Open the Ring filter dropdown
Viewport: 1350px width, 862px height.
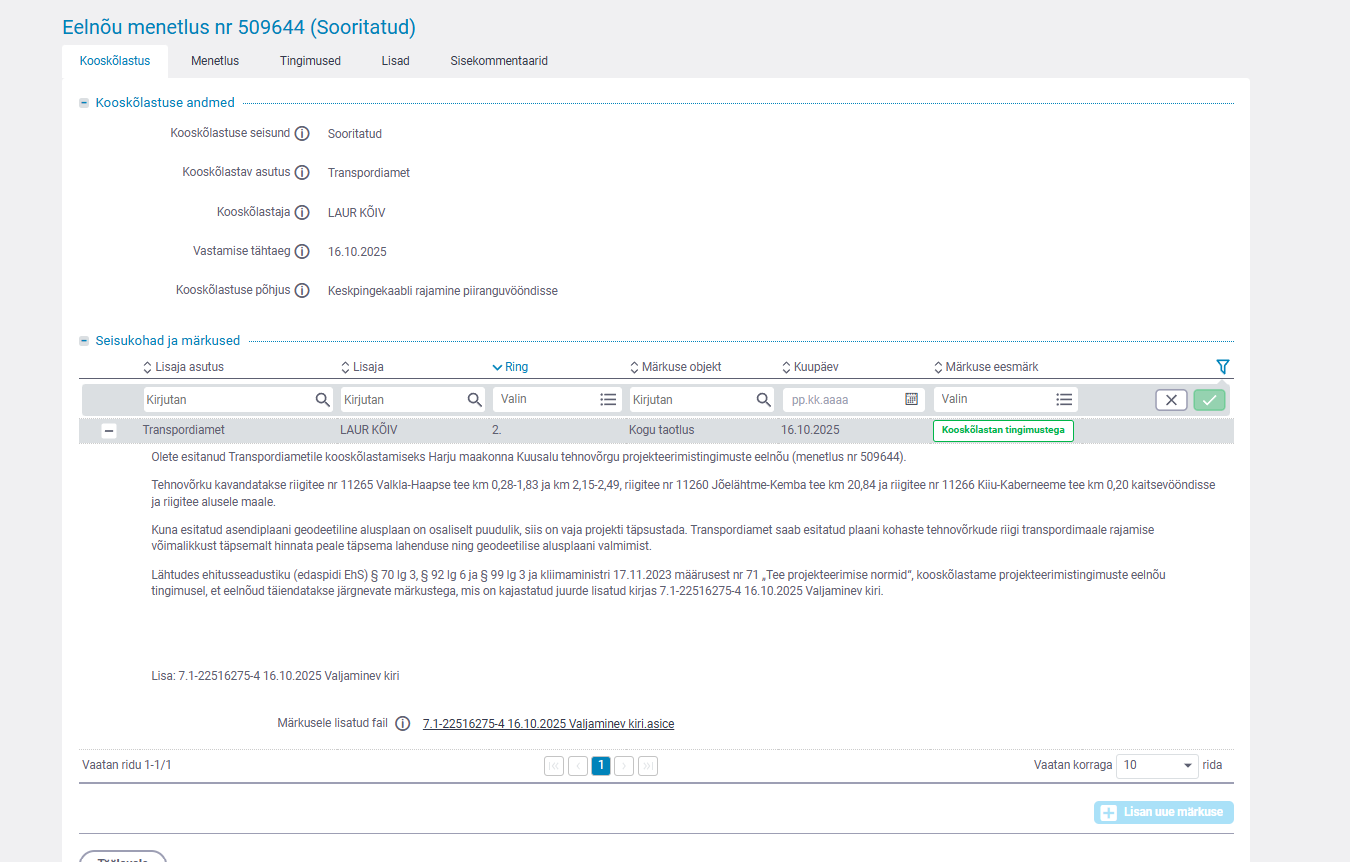click(x=557, y=399)
